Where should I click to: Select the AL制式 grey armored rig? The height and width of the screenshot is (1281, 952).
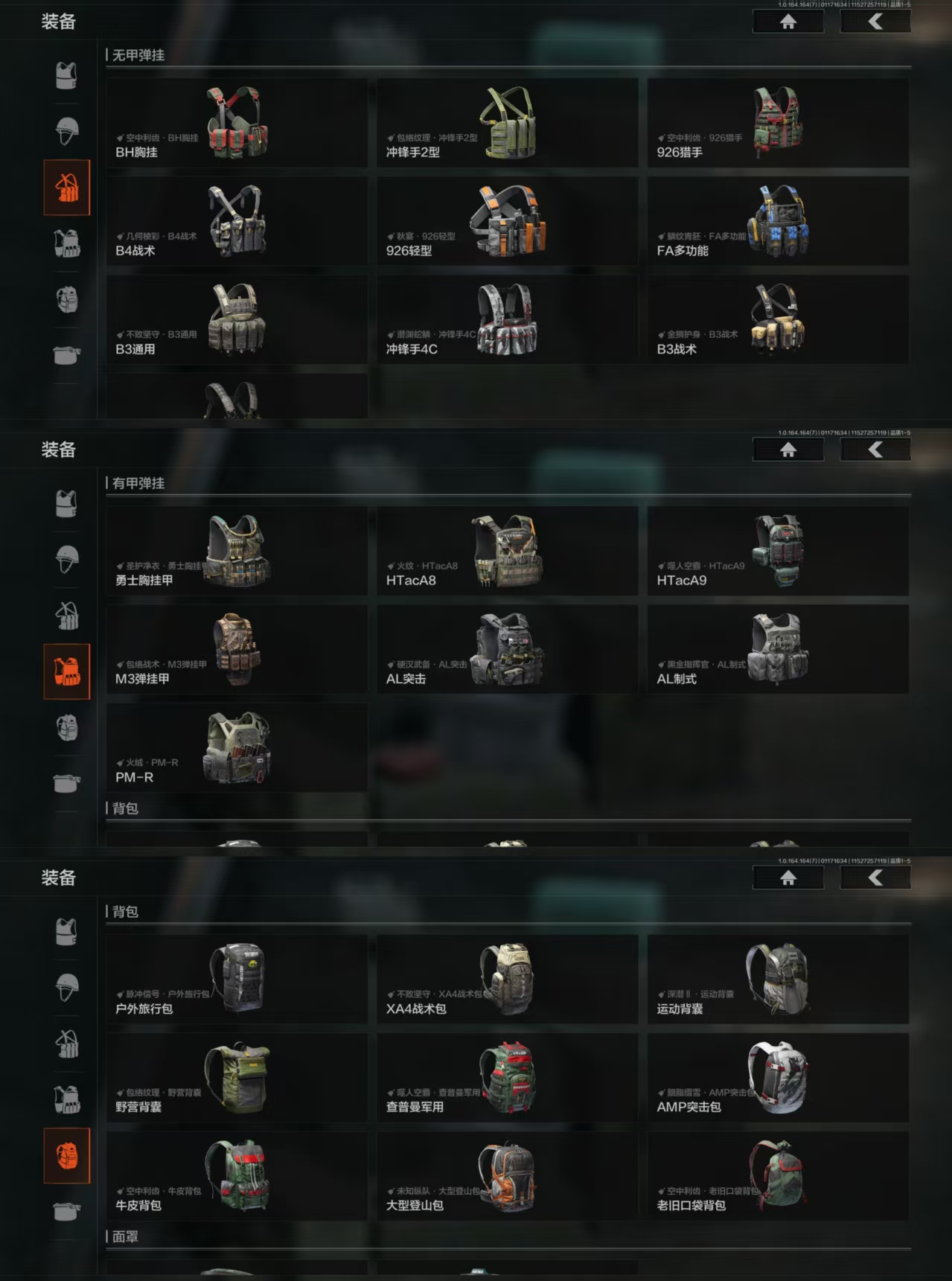[x=779, y=649]
